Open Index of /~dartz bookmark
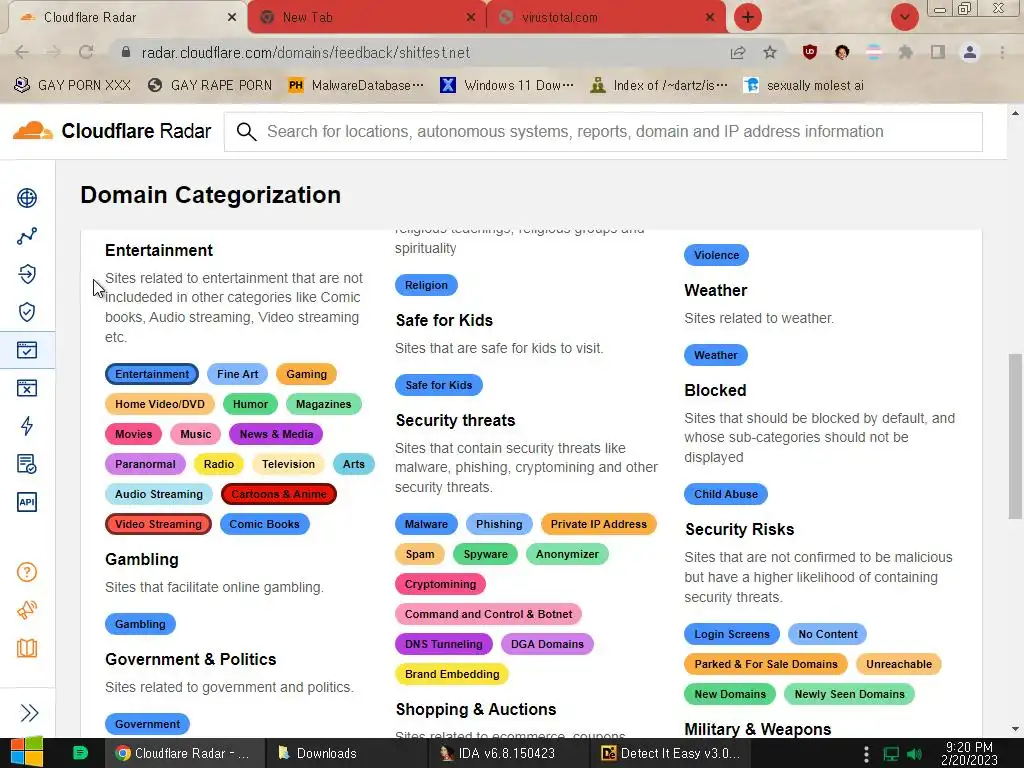 (659, 85)
